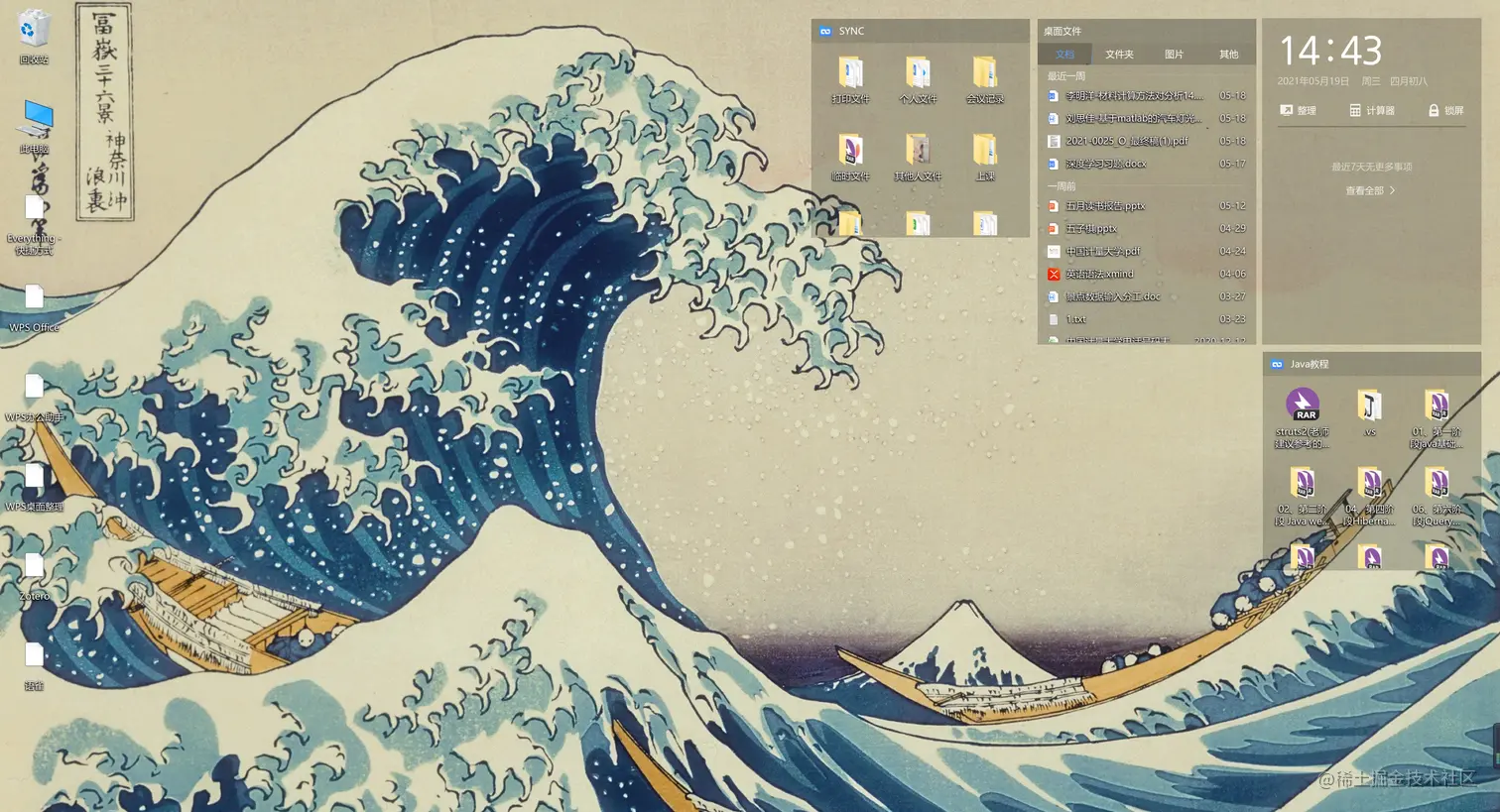Click the 锁屏 lock screen icon
The height and width of the screenshot is (812, 1500).
coord(1434,110)
